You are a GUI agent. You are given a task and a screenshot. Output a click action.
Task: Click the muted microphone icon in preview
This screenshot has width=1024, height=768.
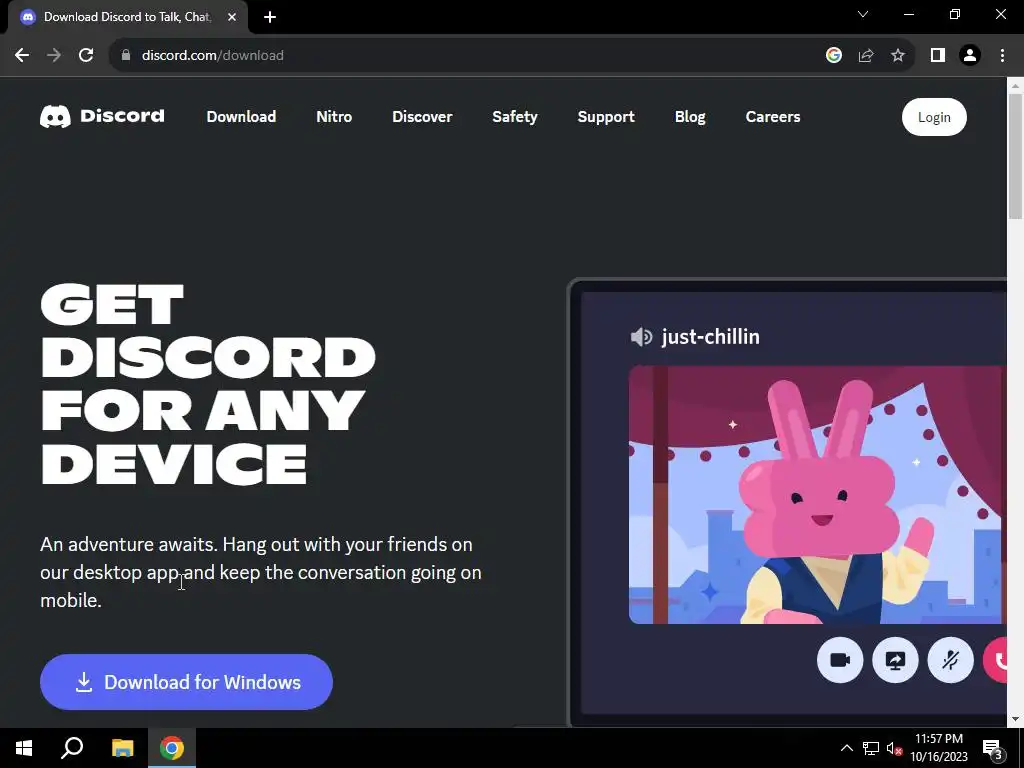tap(950, 660)
